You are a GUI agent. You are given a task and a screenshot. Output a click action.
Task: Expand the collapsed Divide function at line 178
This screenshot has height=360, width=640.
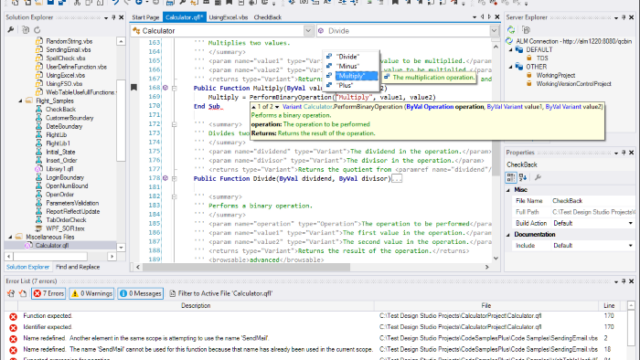click(174, 178)
